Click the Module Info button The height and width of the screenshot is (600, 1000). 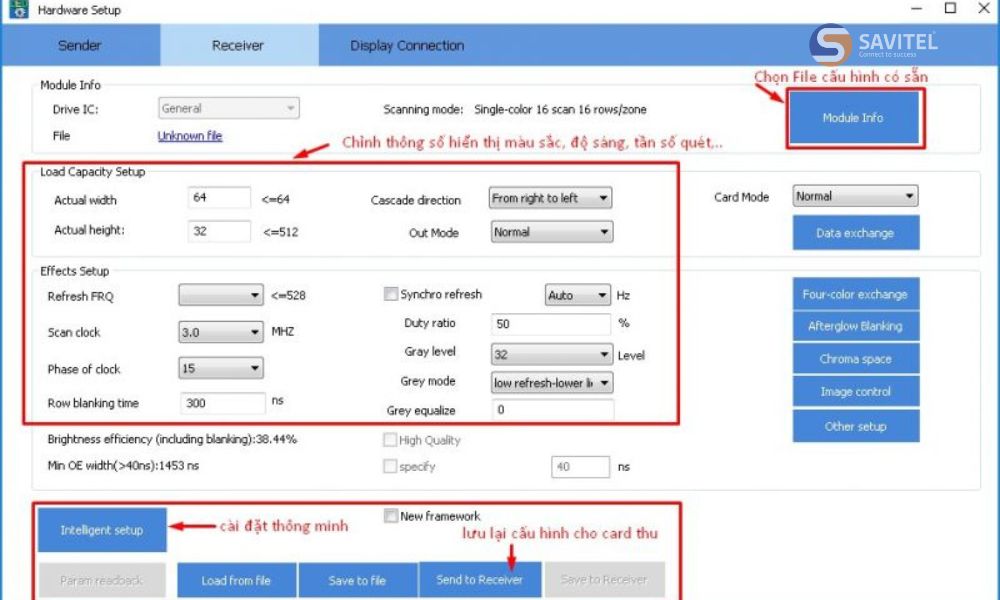point(853,118)
